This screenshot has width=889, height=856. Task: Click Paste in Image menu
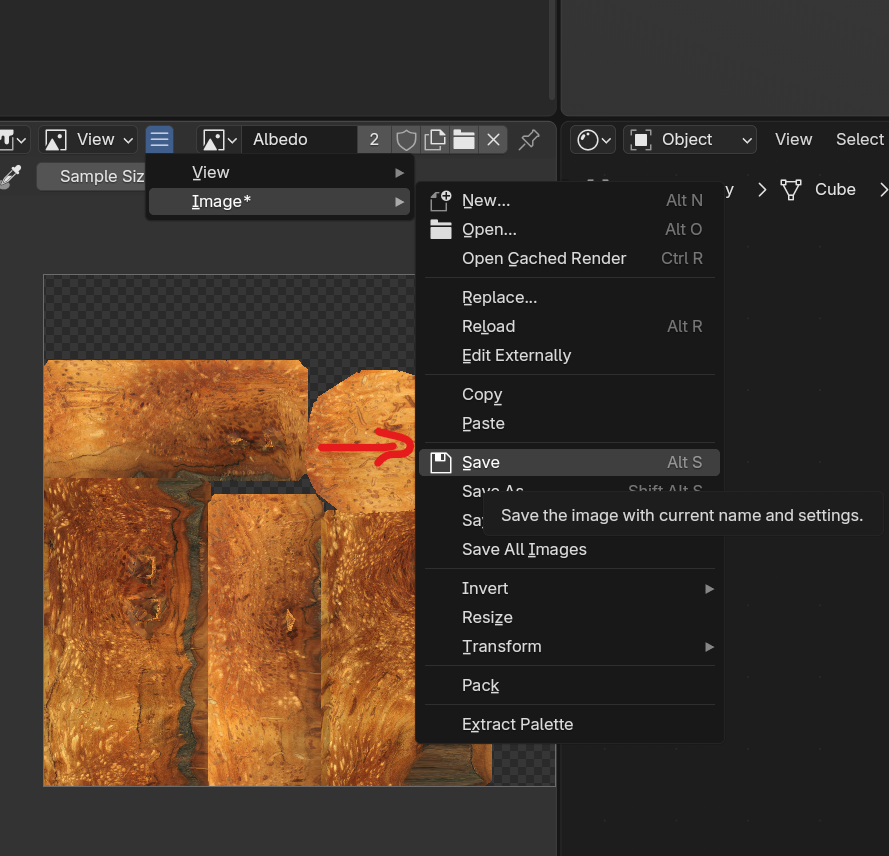pos(569,423)
